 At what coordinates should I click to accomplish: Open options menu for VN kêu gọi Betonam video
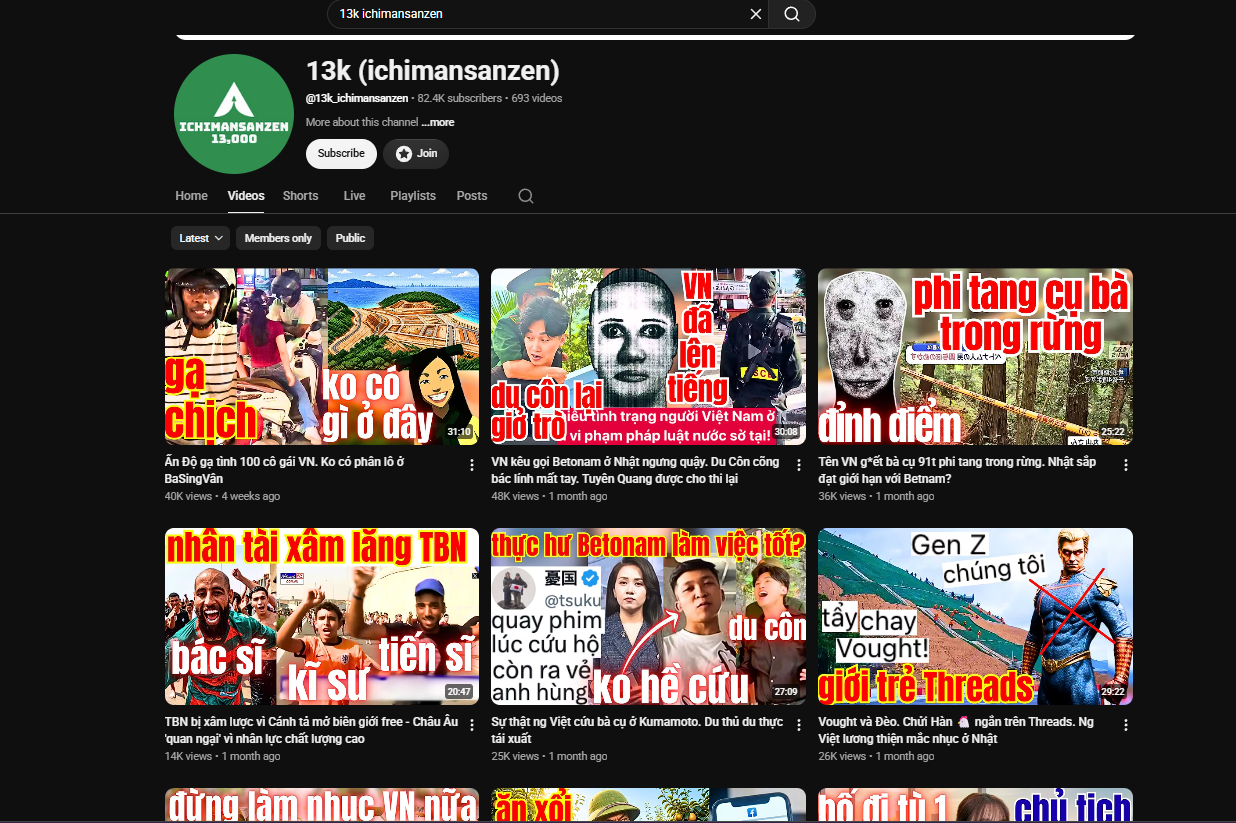[799, 465]
